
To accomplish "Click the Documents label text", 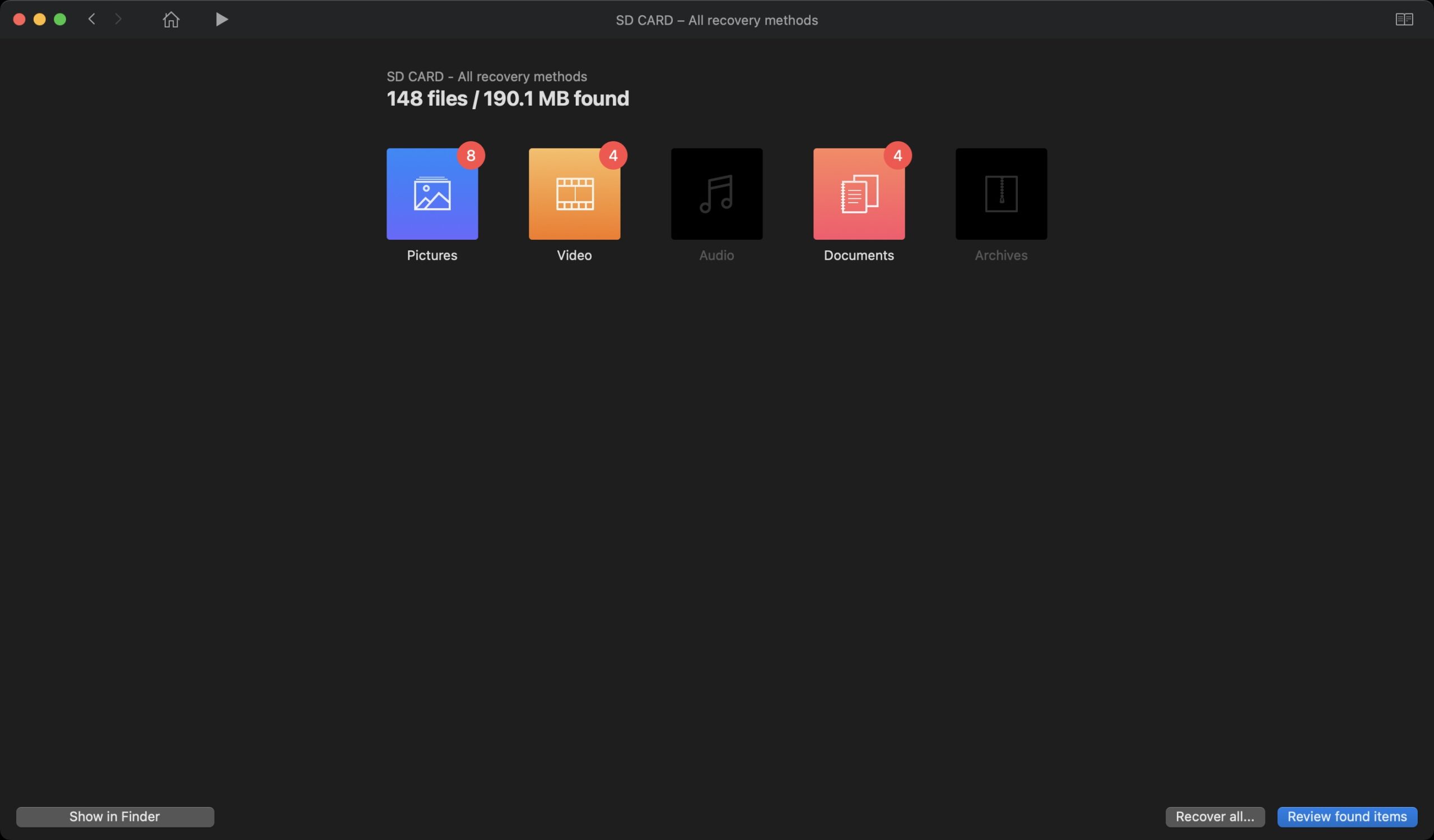I will click(859, 255).
